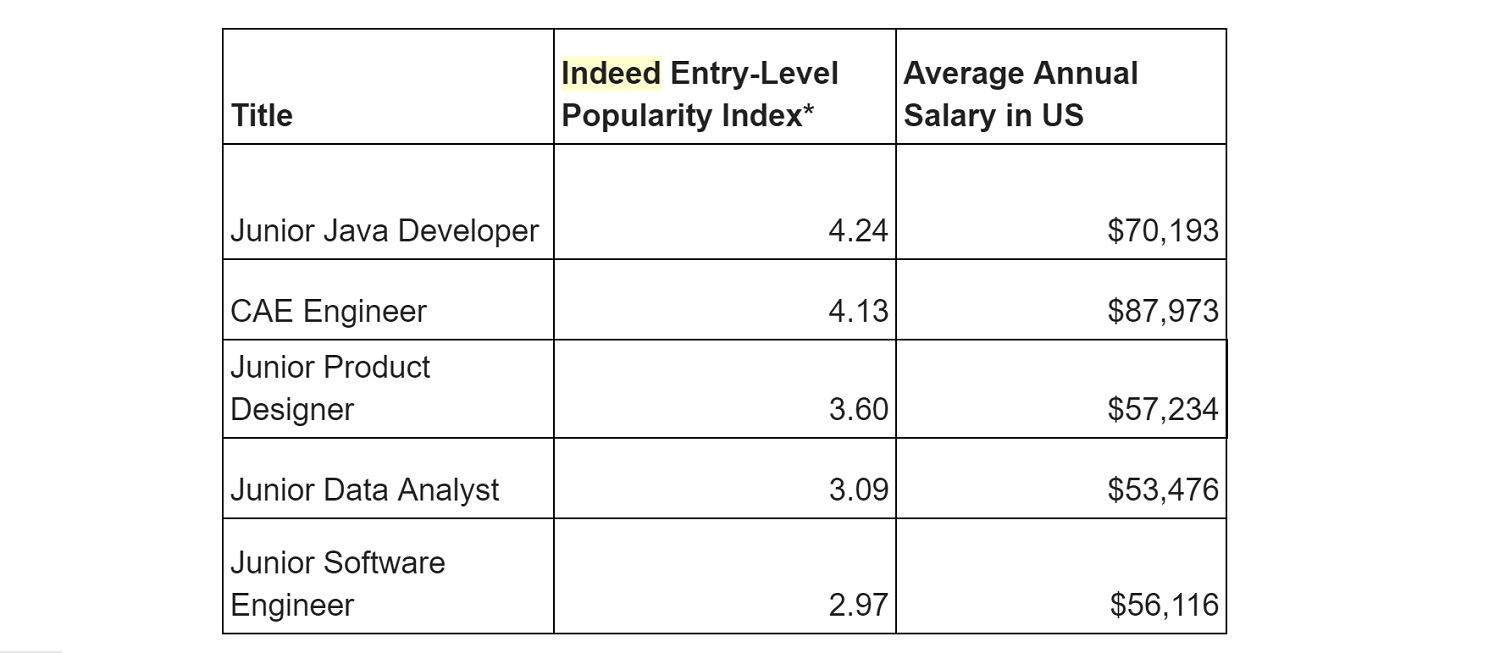Viewport: 1500px width, 653px height.
Task: Click the Junior Software Engineer cell
Action: point(337,584)
